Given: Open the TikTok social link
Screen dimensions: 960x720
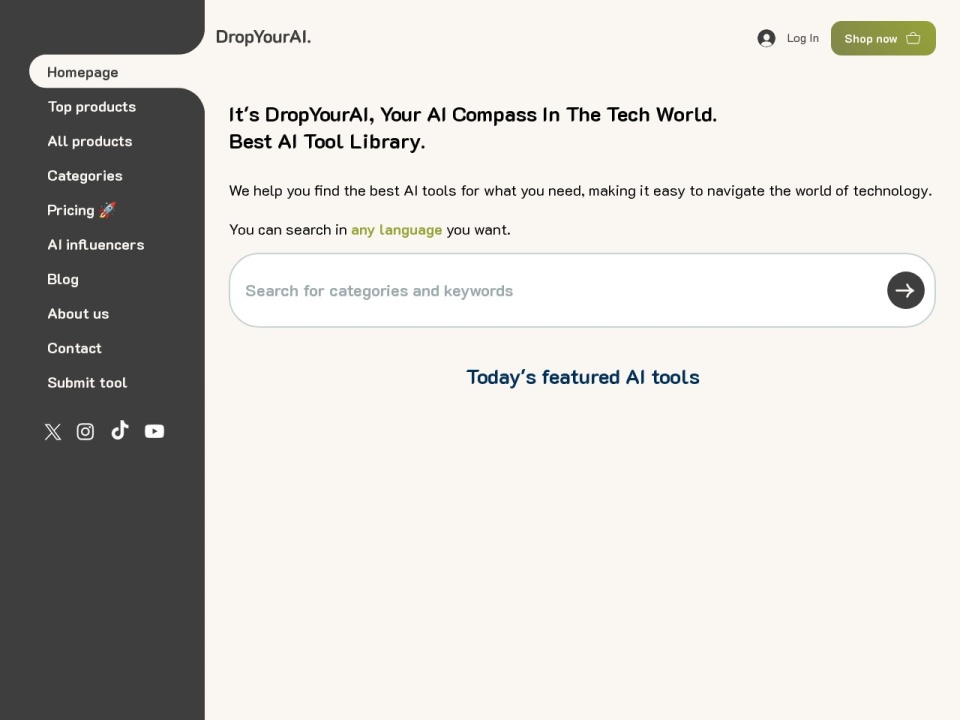Looking at the screenshot, I should click(120, 430).
